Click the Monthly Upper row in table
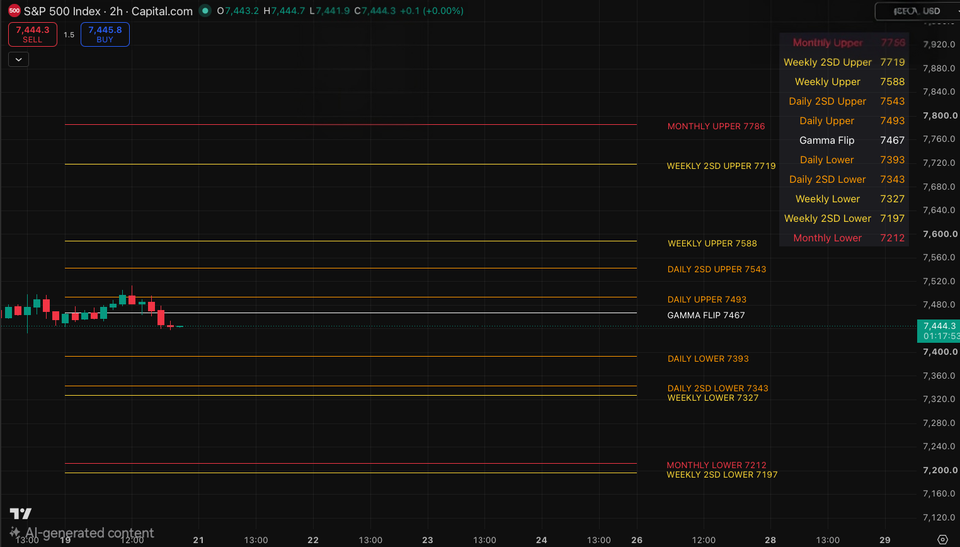The width and height of the screenshot is (960, 547). (x=844, y=42)
